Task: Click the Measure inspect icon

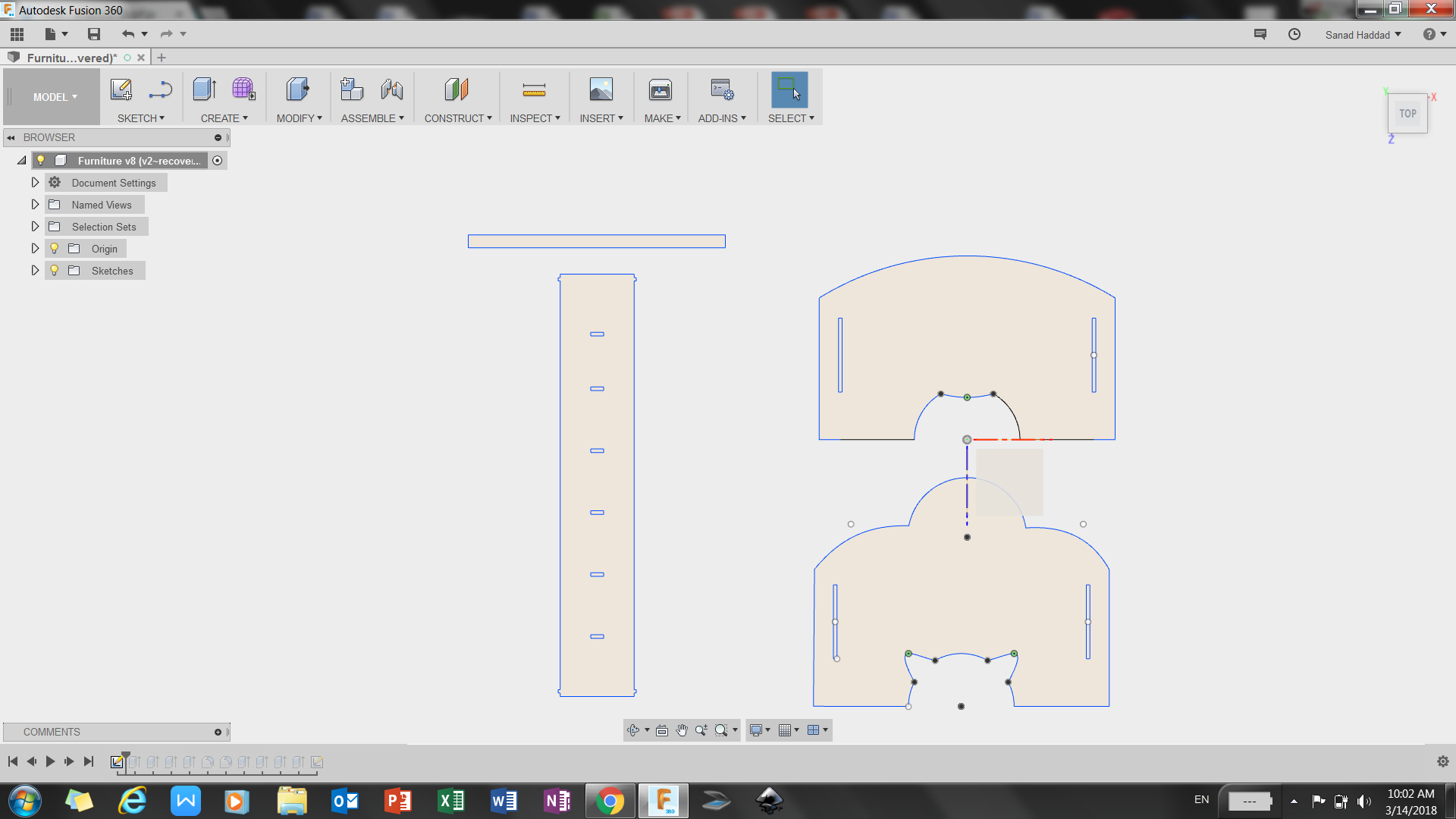Action: tap(534, 91)
